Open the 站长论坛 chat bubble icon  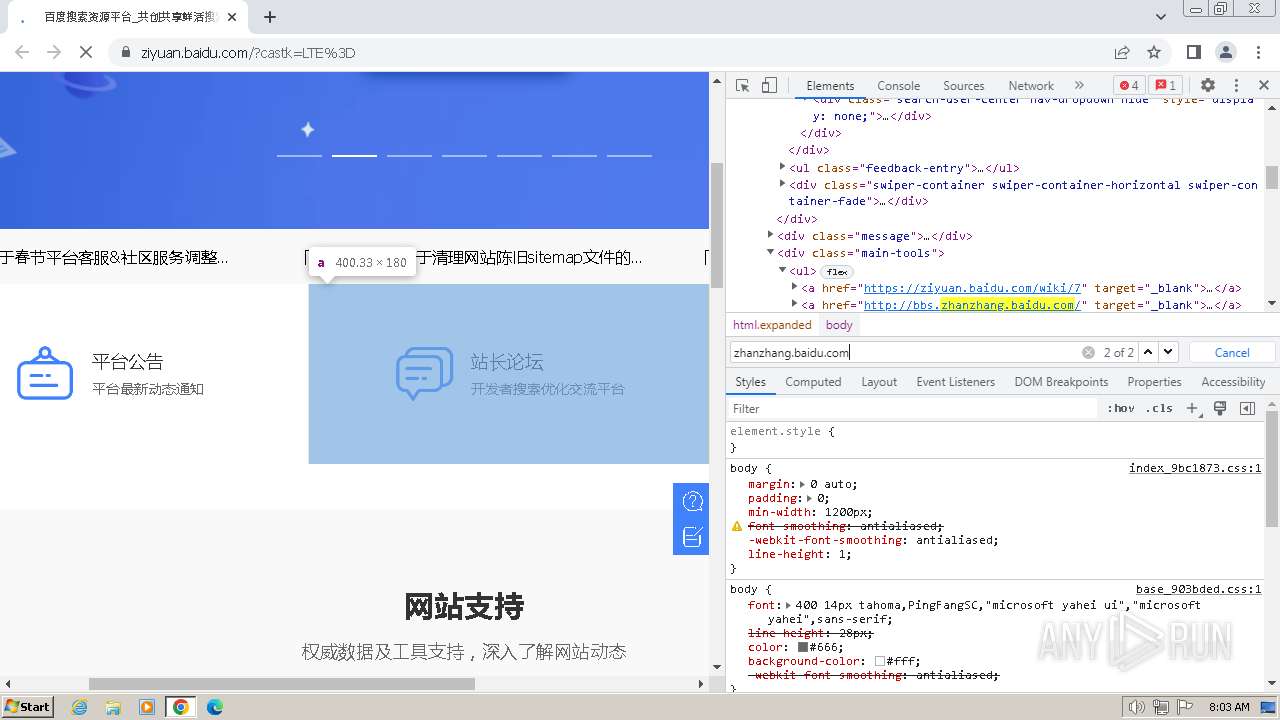tap(425, 373)
